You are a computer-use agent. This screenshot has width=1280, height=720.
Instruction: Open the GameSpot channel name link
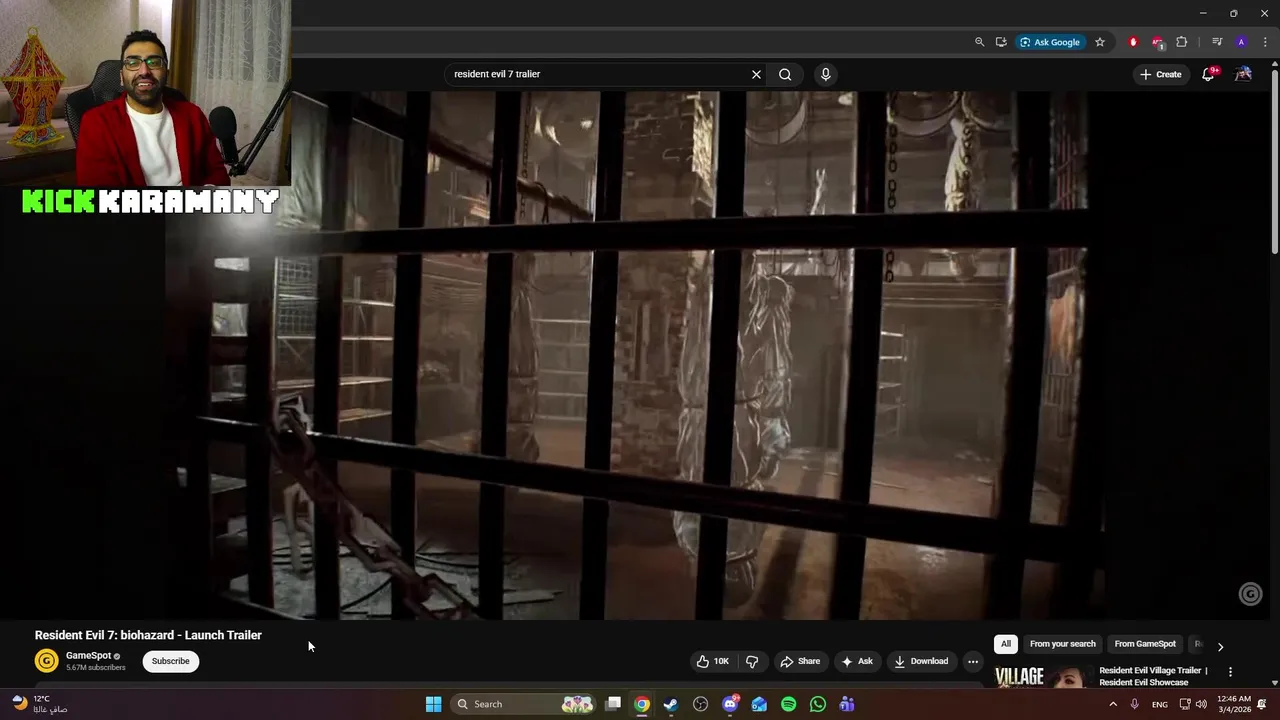coord(88,656)
